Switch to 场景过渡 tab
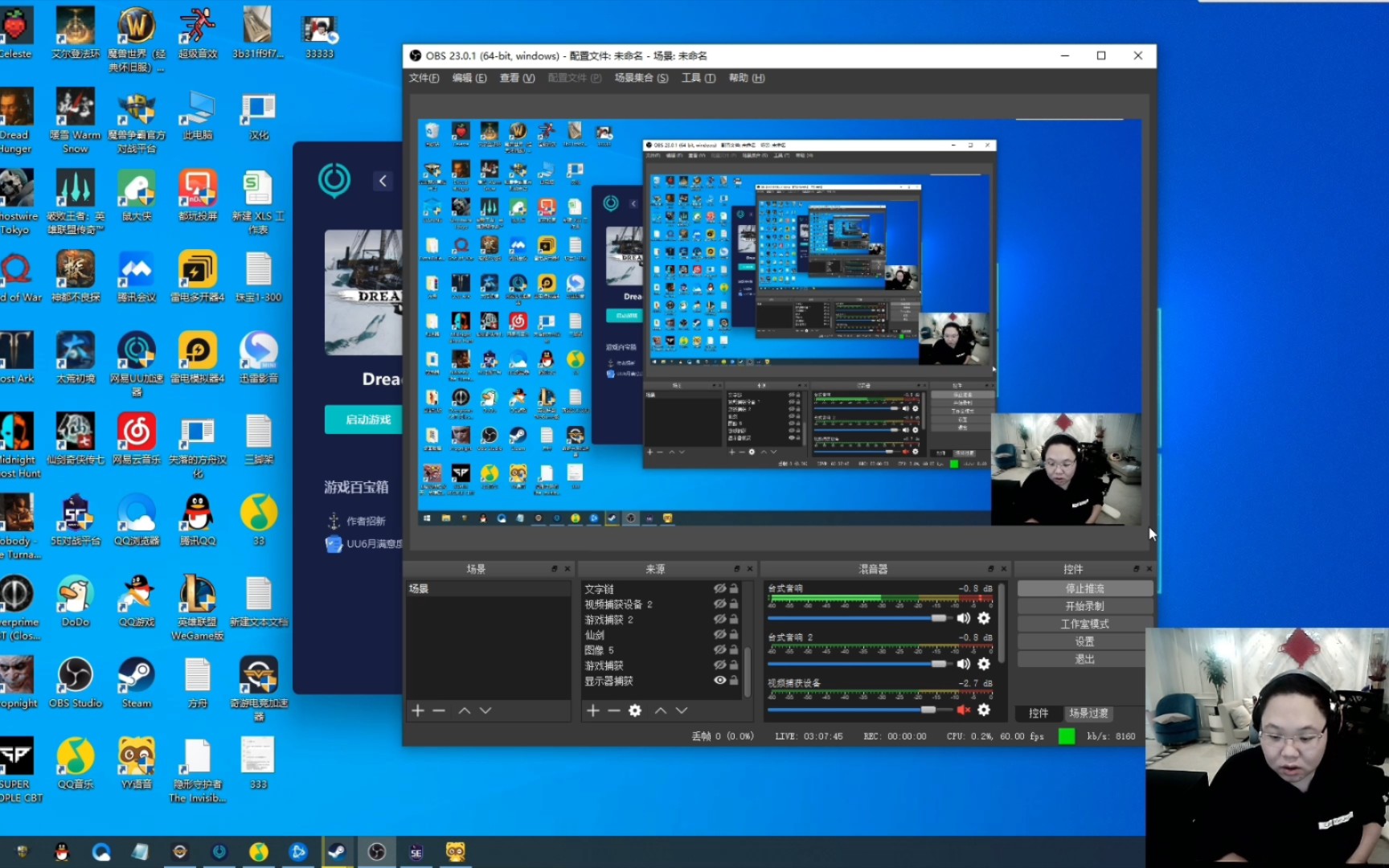 click(x=1088, y=713)
